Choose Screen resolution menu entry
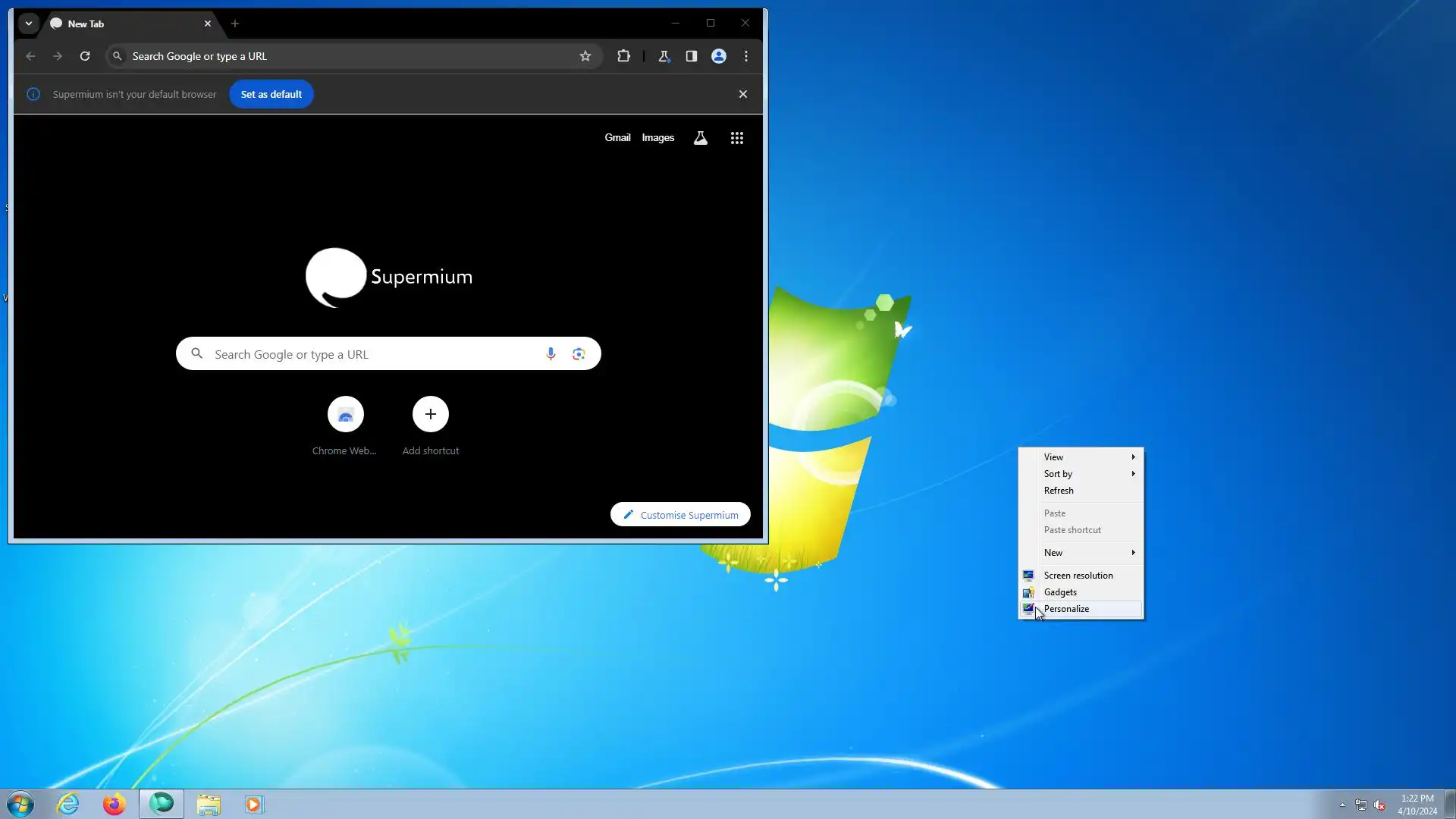The image size is (1456, 819). (x=1078, y=576)
